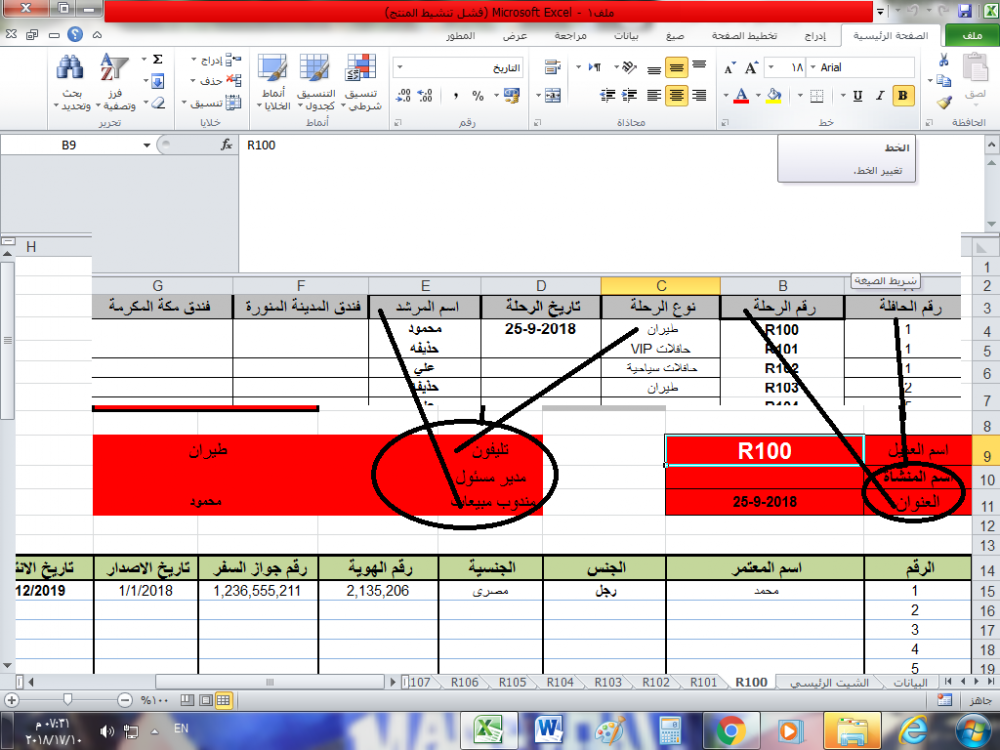Click the AutoSum sigma icon
The height and width of the screenshot is (750, 1000).
point(158,60)
